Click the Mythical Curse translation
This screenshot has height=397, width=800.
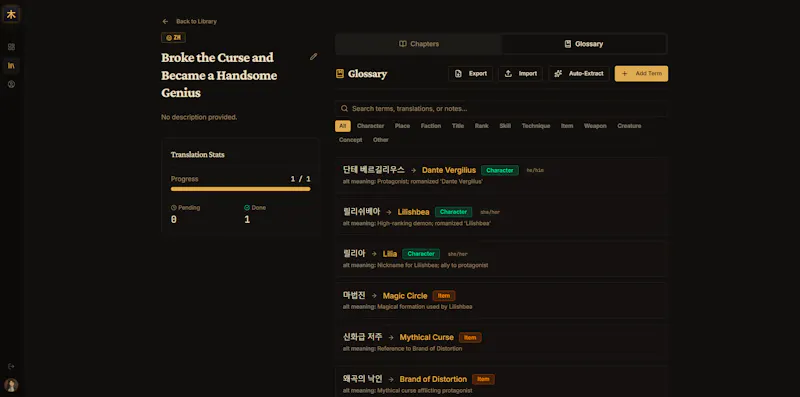coord(427,338)
